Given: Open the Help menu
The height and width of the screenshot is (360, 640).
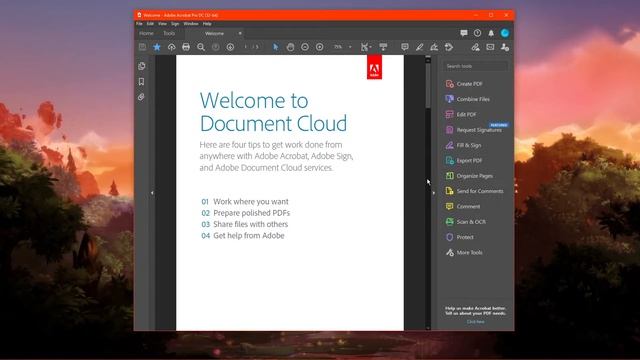Looking at the screenshot, I should [207, 24].
